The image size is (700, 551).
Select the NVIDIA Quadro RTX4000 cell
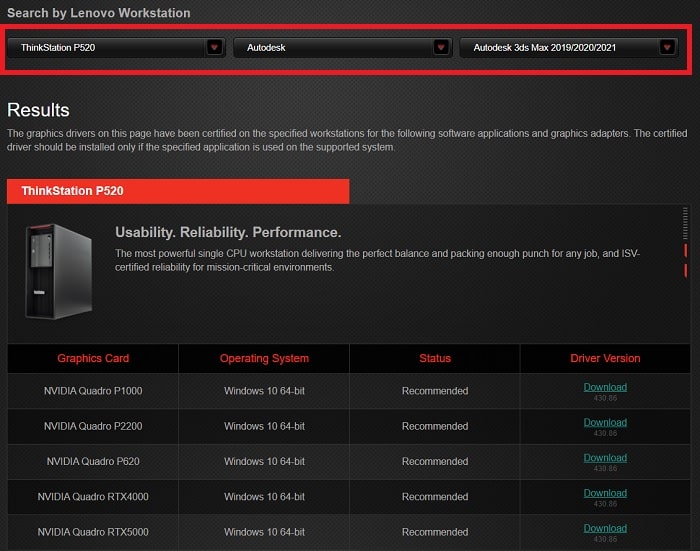(93, 497)
